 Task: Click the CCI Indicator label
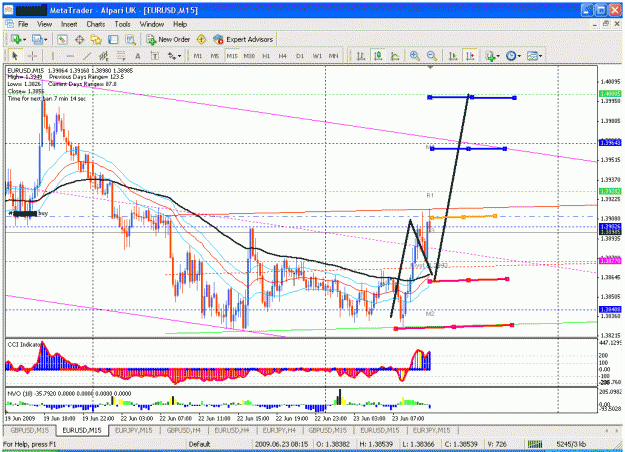point(24,344)
